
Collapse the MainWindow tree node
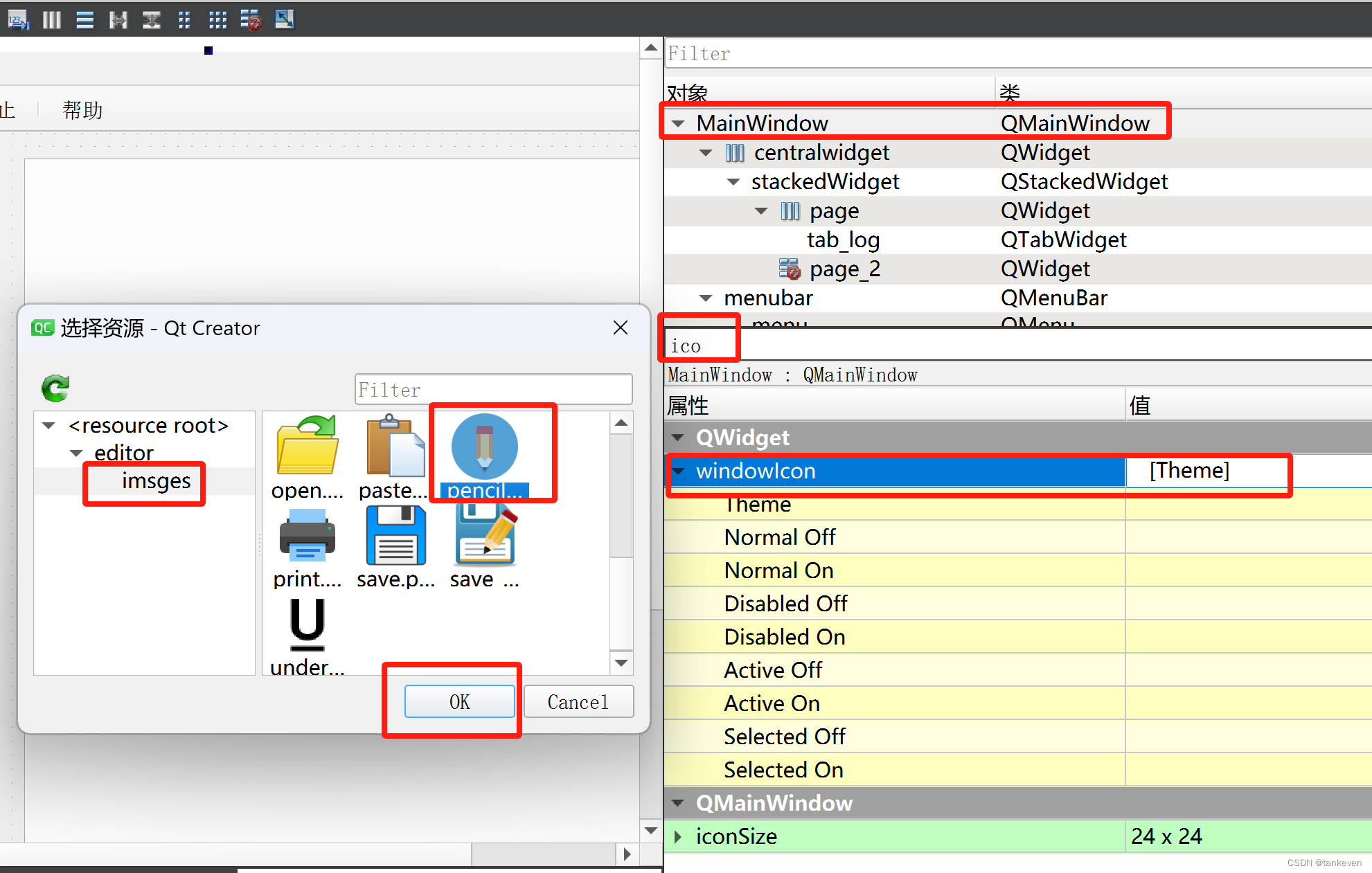(x=679, y=124)
